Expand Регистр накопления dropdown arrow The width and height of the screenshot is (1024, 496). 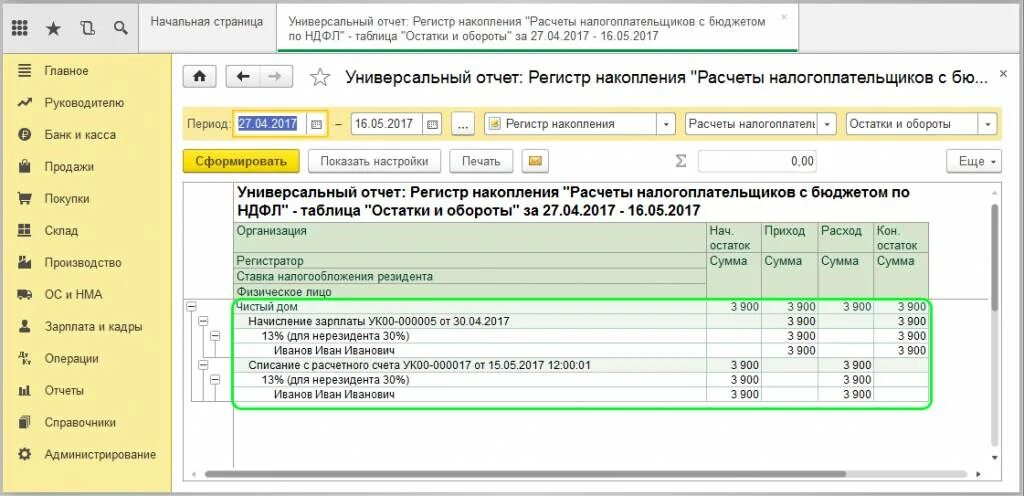tap(665, 124)
